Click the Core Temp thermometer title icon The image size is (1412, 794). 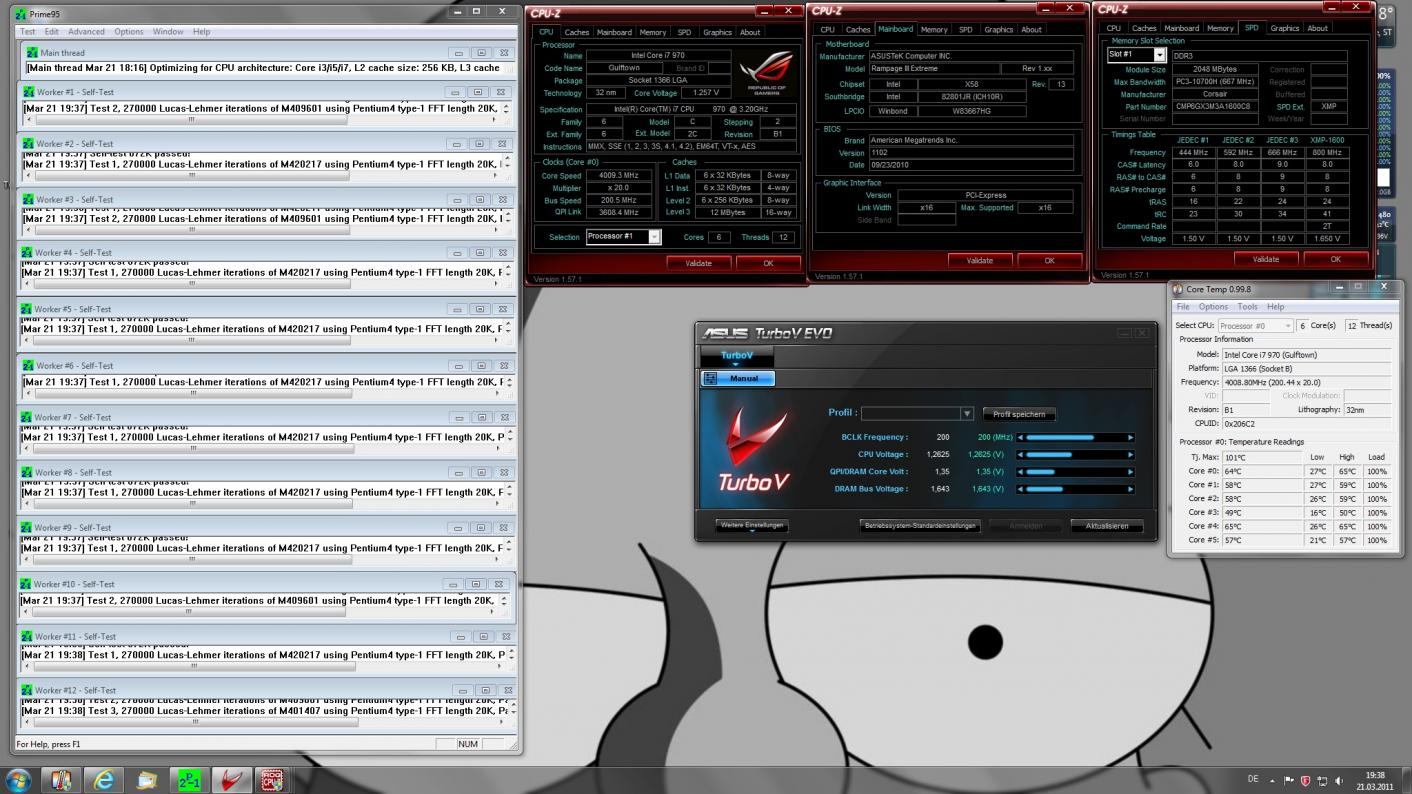(1178, 289)
